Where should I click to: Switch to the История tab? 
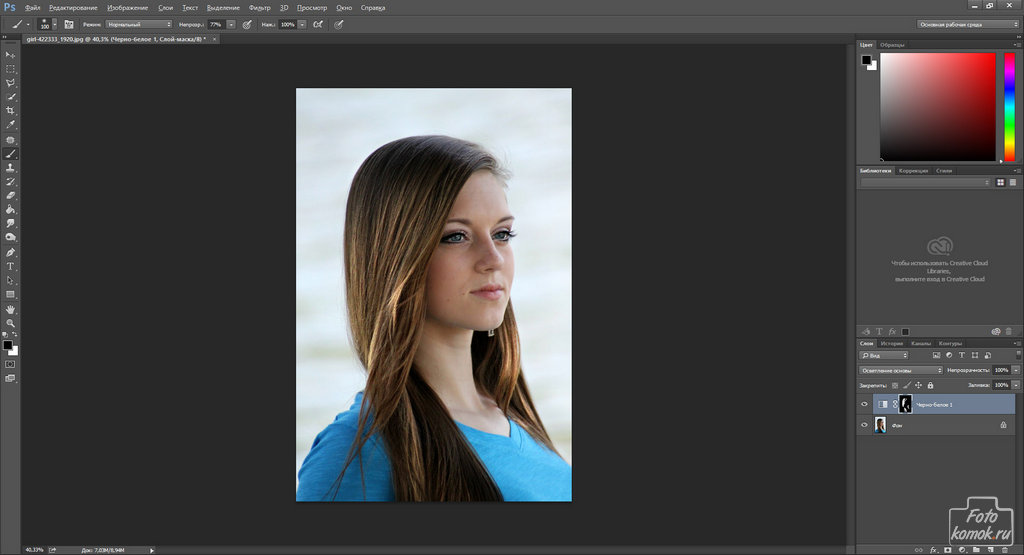[891, 343]
